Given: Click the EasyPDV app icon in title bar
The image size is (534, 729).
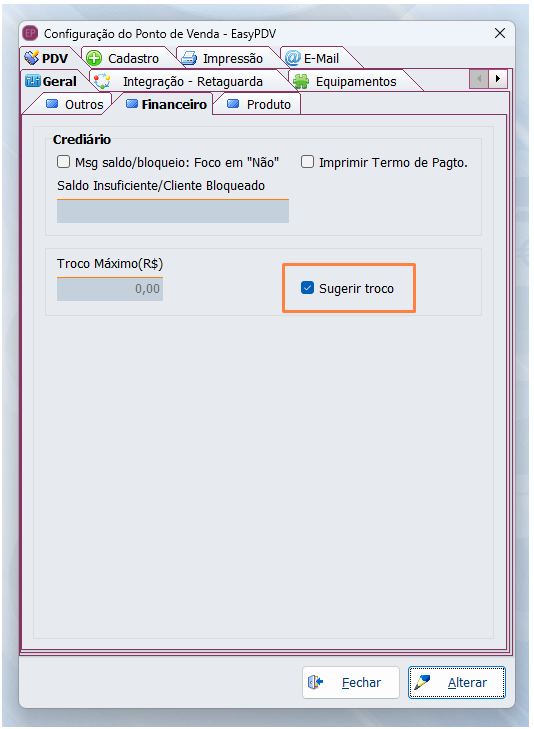Looking at the screenshot, I should click(x=30, y=33).
